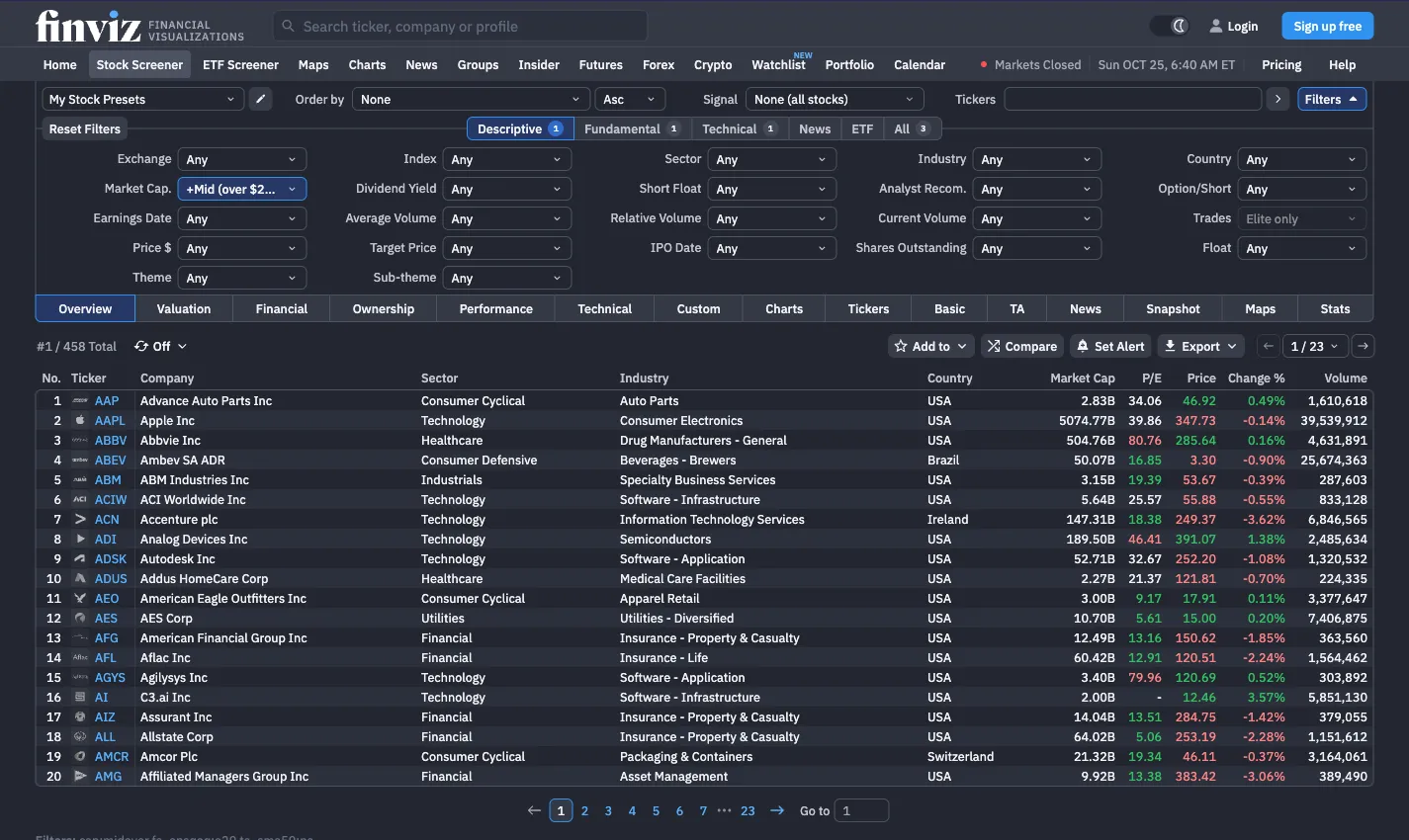
Task: Toggle dark mode switch in header
Action: pyautogui.click(x=1169, y=26)
